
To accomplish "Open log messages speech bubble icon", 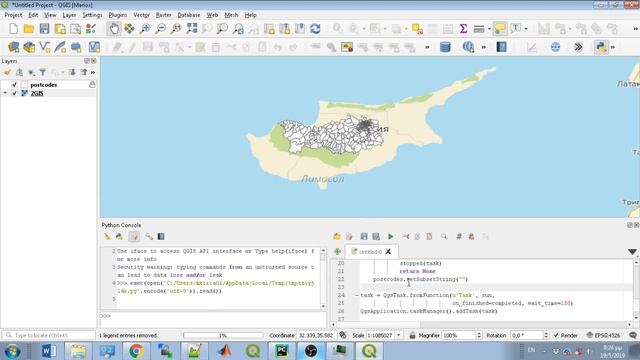I will (633, 335).
